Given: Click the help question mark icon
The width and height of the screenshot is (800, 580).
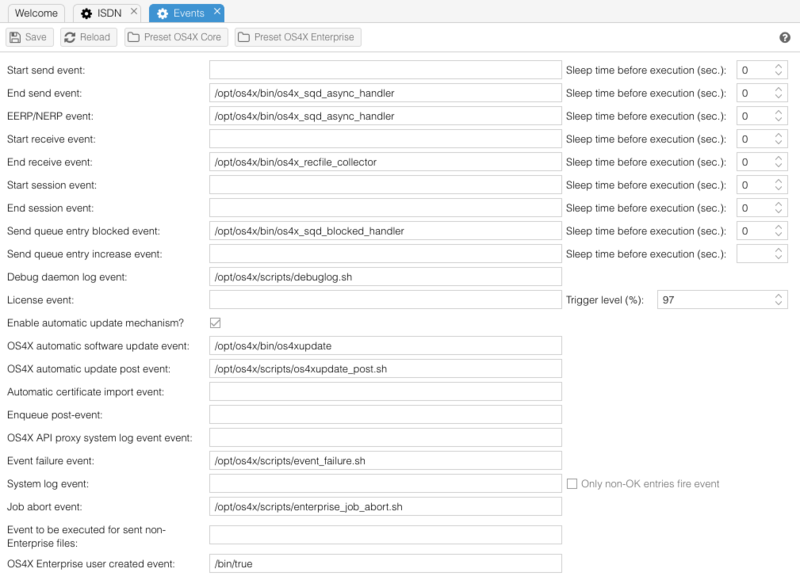Looking at the screenshot, I should [x=785, y=38].
